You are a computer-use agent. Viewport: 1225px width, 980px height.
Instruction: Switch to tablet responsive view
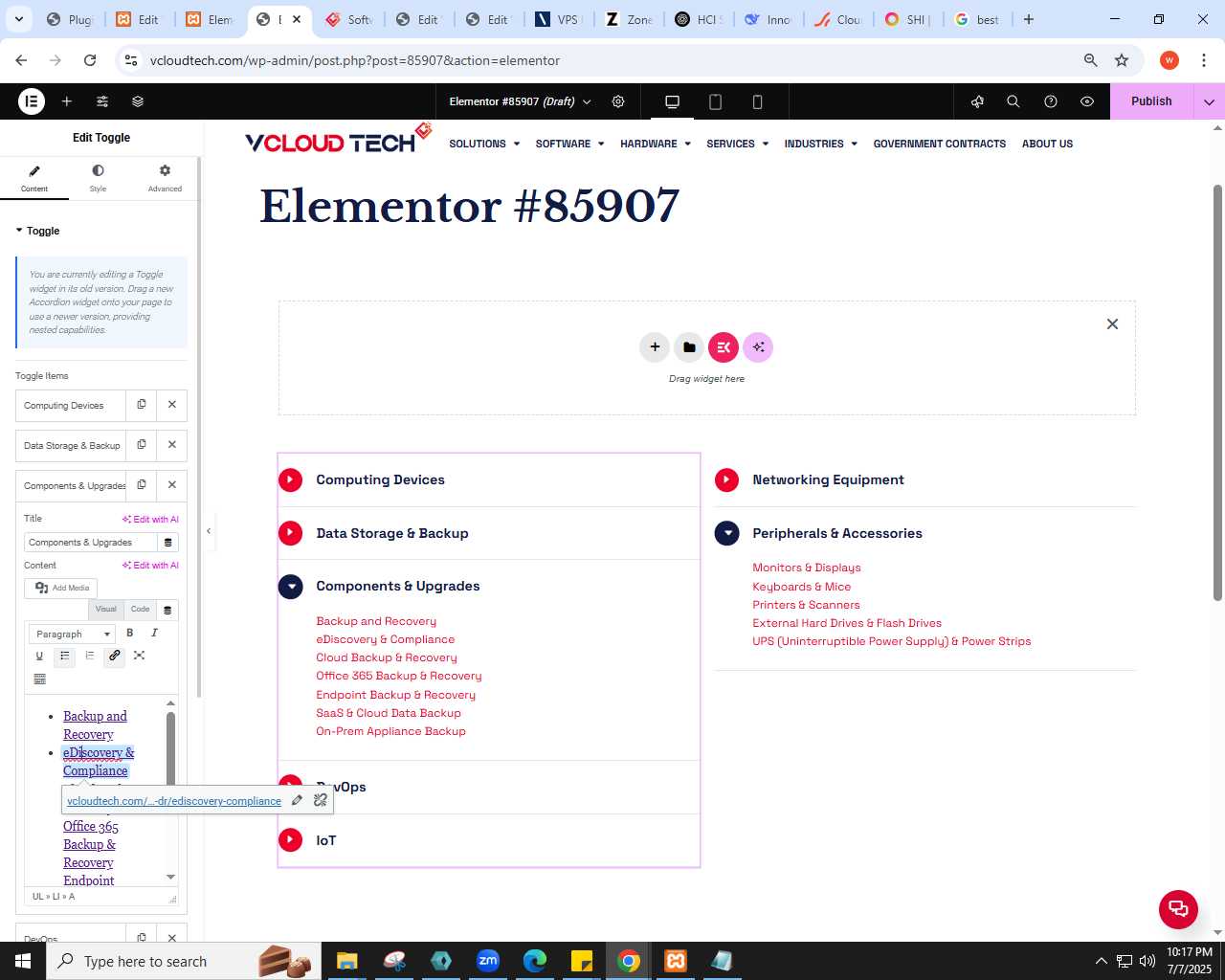pyautogui.click(x=715, y=101)
